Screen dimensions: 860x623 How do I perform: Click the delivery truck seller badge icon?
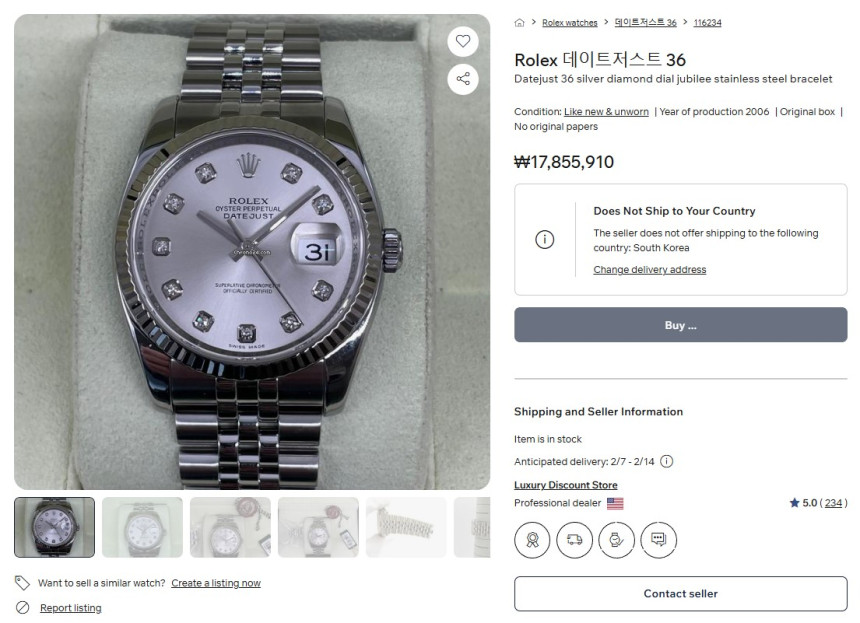pyautogui.click(x=574, y=539)
